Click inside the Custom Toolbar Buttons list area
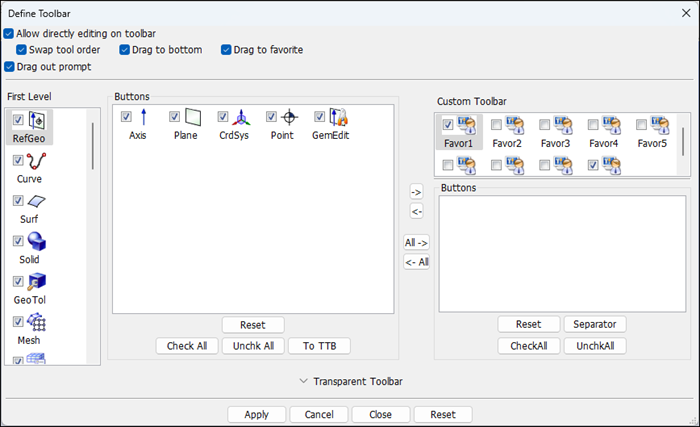This screenshot has height=427, width=700. point(562,253)
